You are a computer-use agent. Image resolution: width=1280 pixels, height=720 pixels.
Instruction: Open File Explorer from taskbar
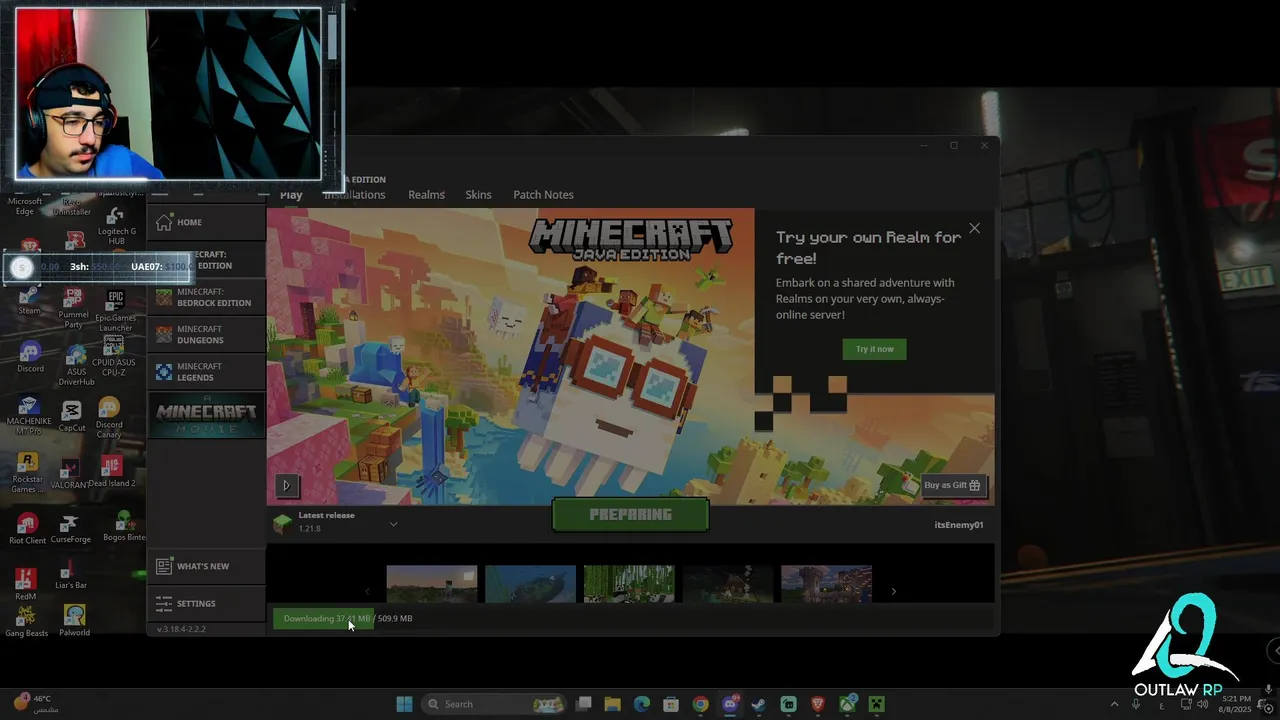[x=612, y=704]
